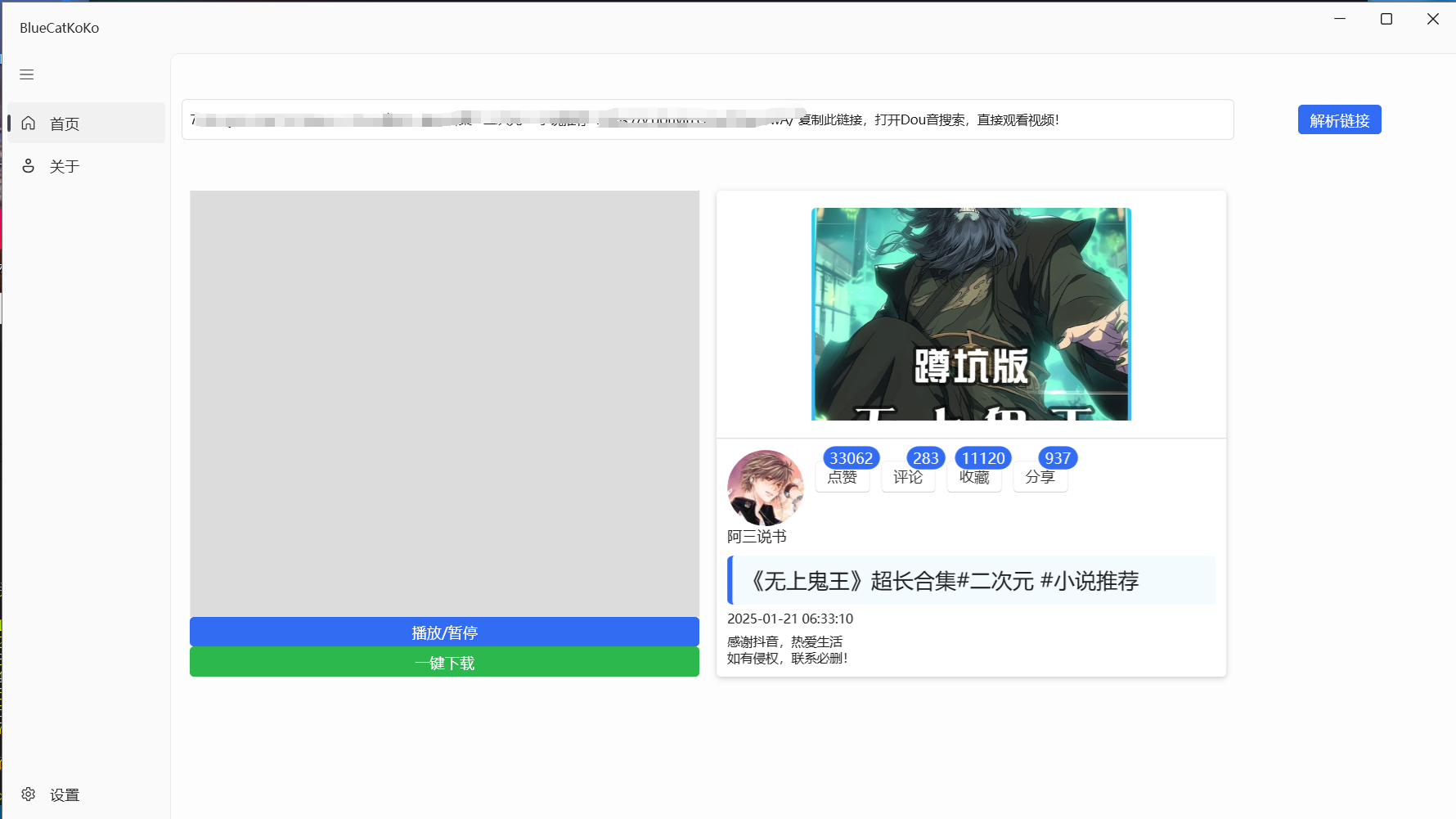Close the BlueCatKoKo window
Image resolution: width=1456 pixels, height=819 pixels.
click(x=1433, y=19)
